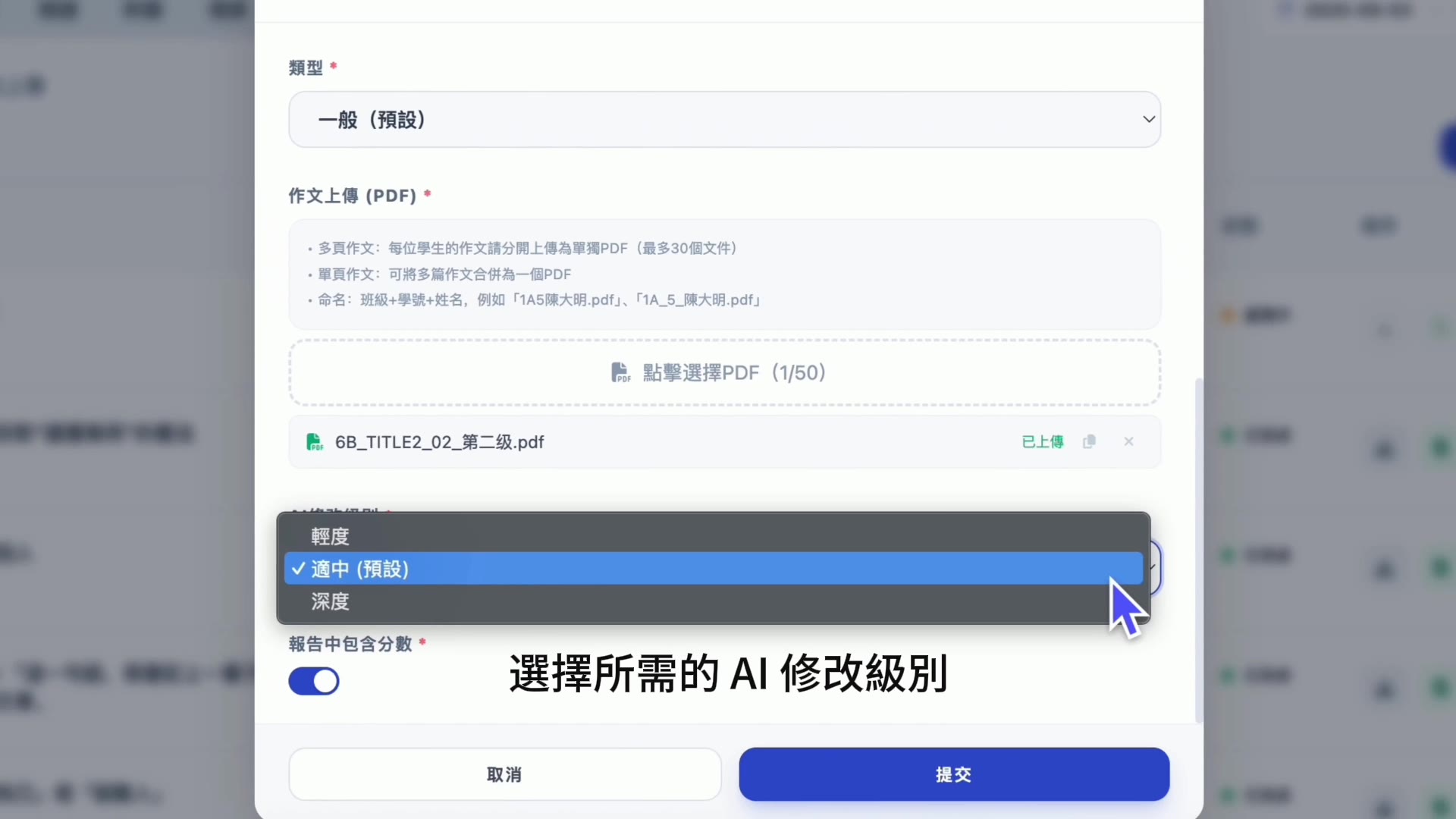The height and width of the screenshot is (819, 1456).
Task: Click the dialog's vertical scrollbar
Action: [1199, 550]
